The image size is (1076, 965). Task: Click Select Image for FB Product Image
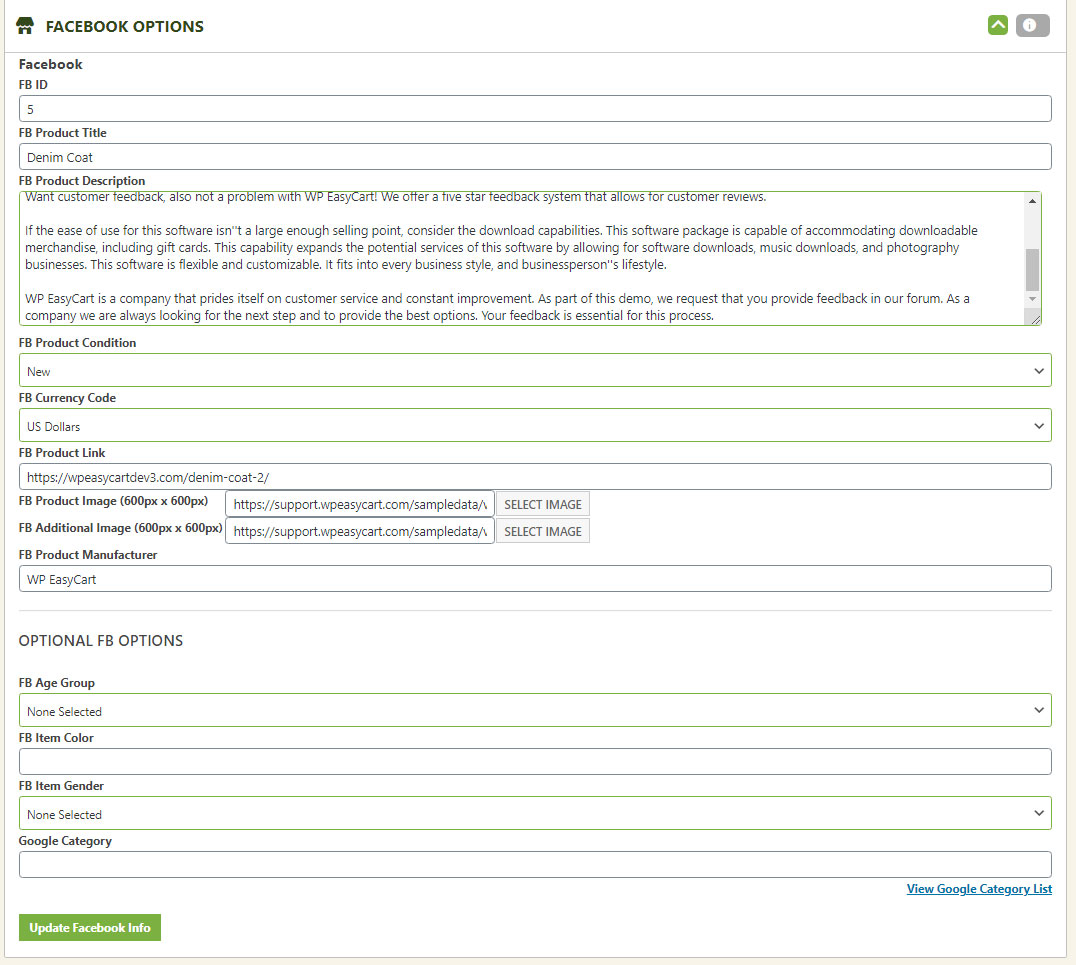tap(543, 504)
